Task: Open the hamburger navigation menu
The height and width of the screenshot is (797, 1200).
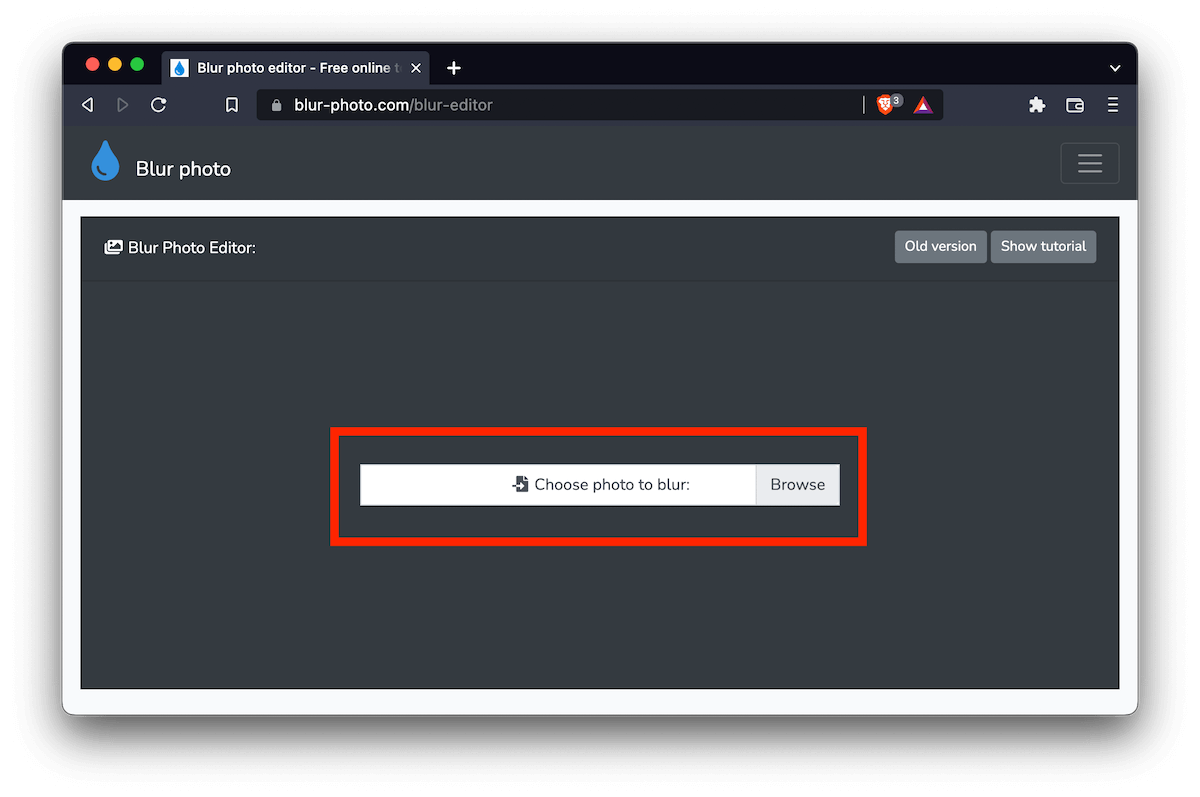Action: point(1089,164)
